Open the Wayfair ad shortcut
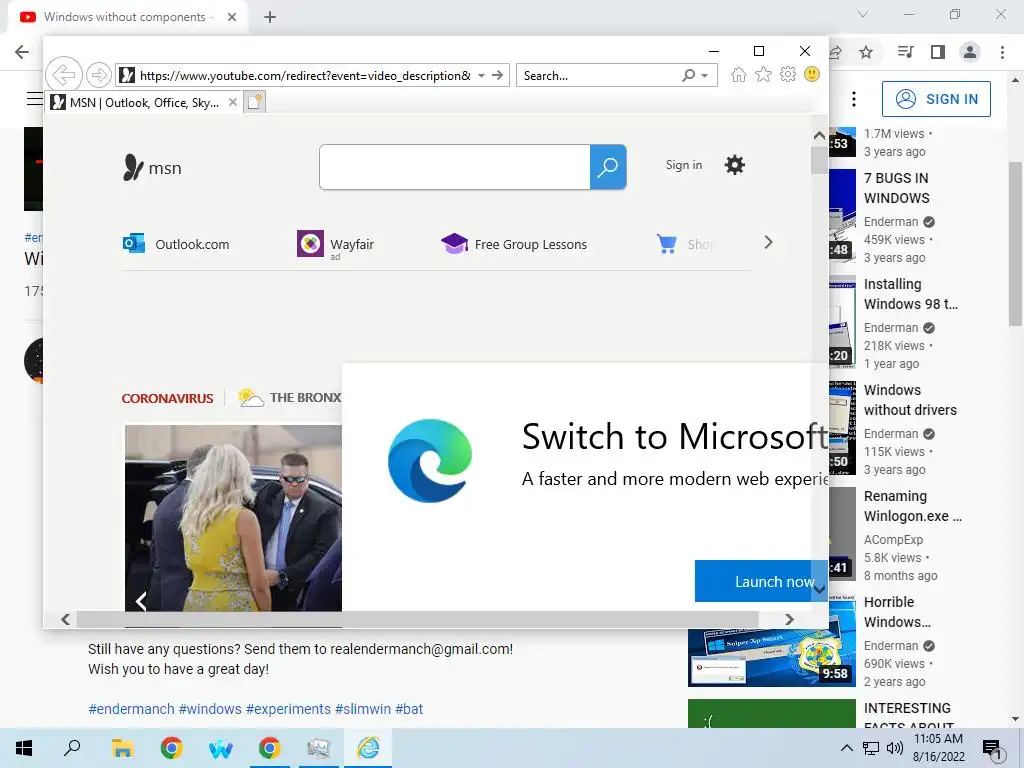 tap(336, 245)
